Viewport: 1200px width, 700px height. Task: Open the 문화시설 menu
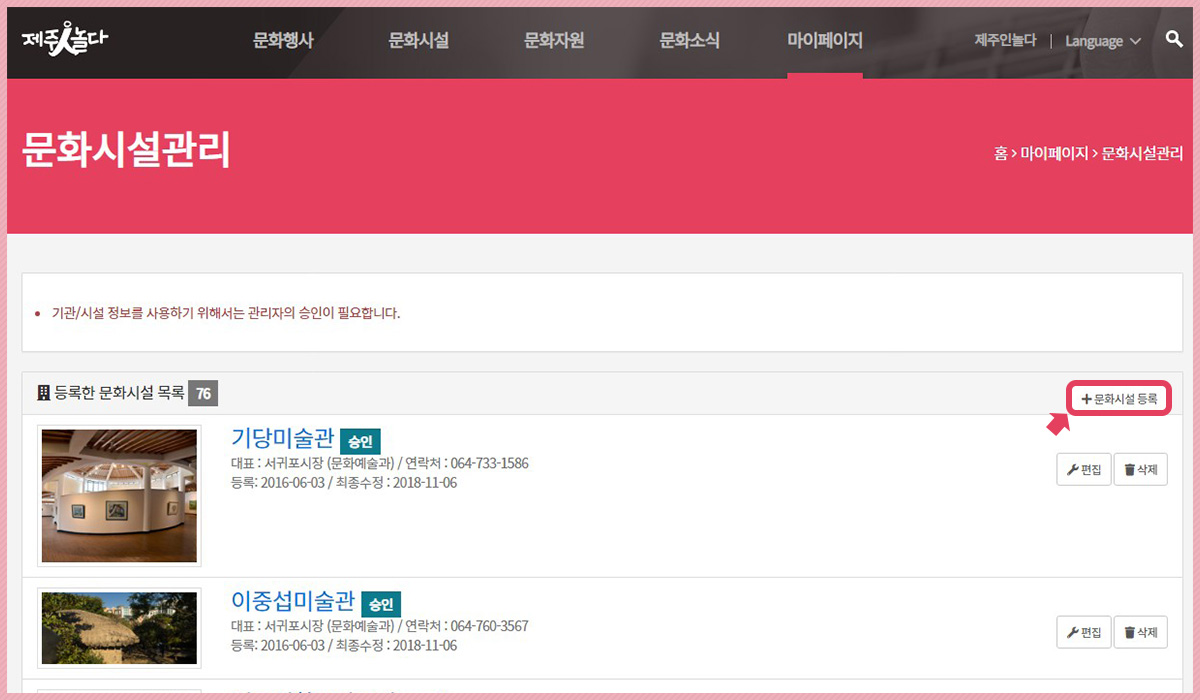click(x=418, y=41)
